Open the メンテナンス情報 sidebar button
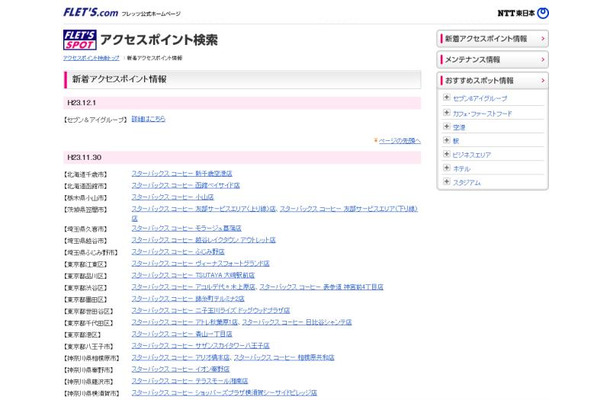Viewport: 610px width, 400px height. pyautogui.click(x=493, y=60)
